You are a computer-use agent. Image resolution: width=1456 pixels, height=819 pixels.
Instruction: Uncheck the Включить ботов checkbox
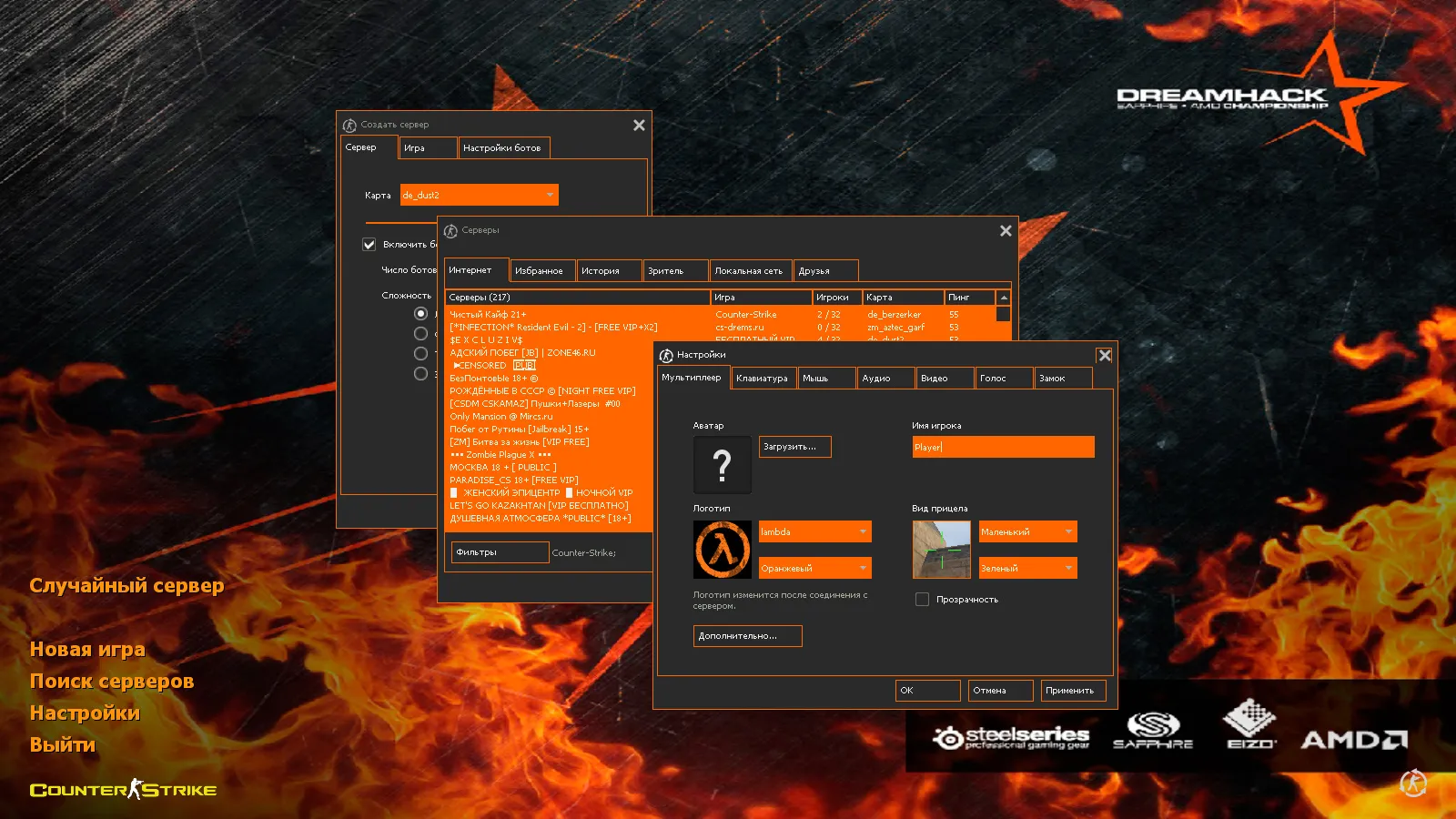click(x=369, y=244)
